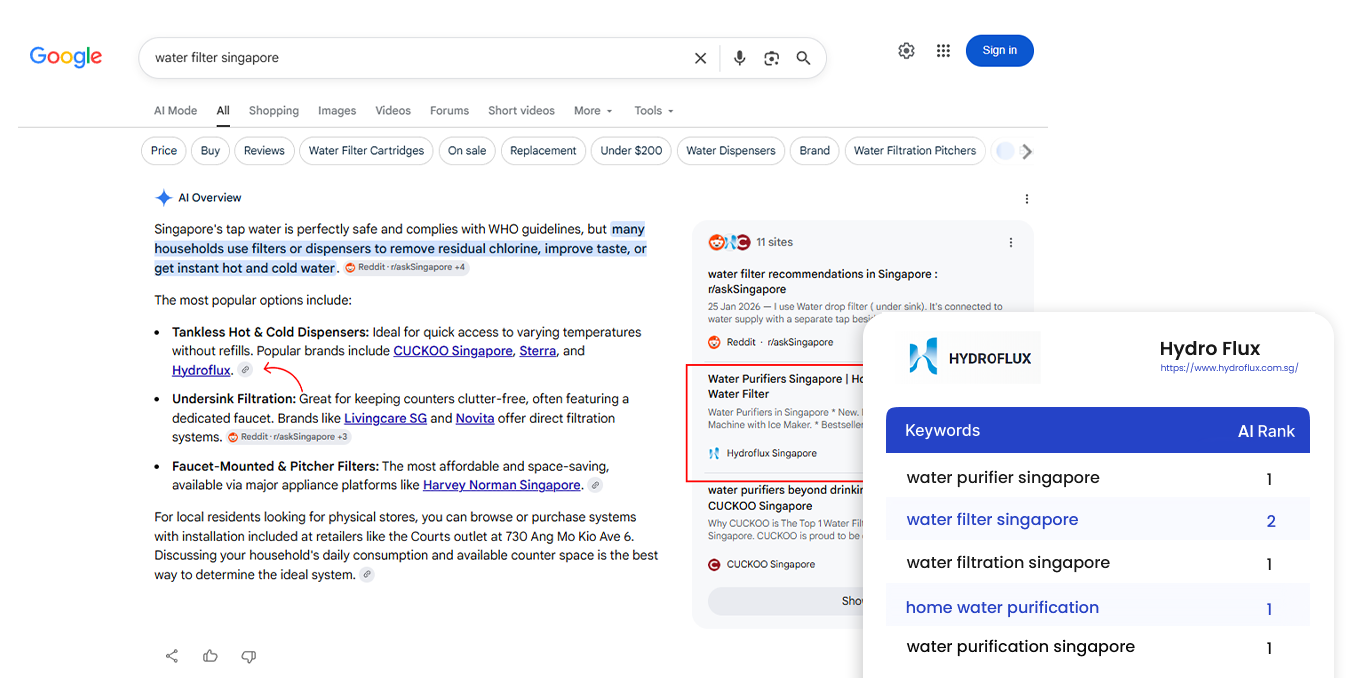Expand the Tools dropdown

pyautogui.click(x=654, y=111)
